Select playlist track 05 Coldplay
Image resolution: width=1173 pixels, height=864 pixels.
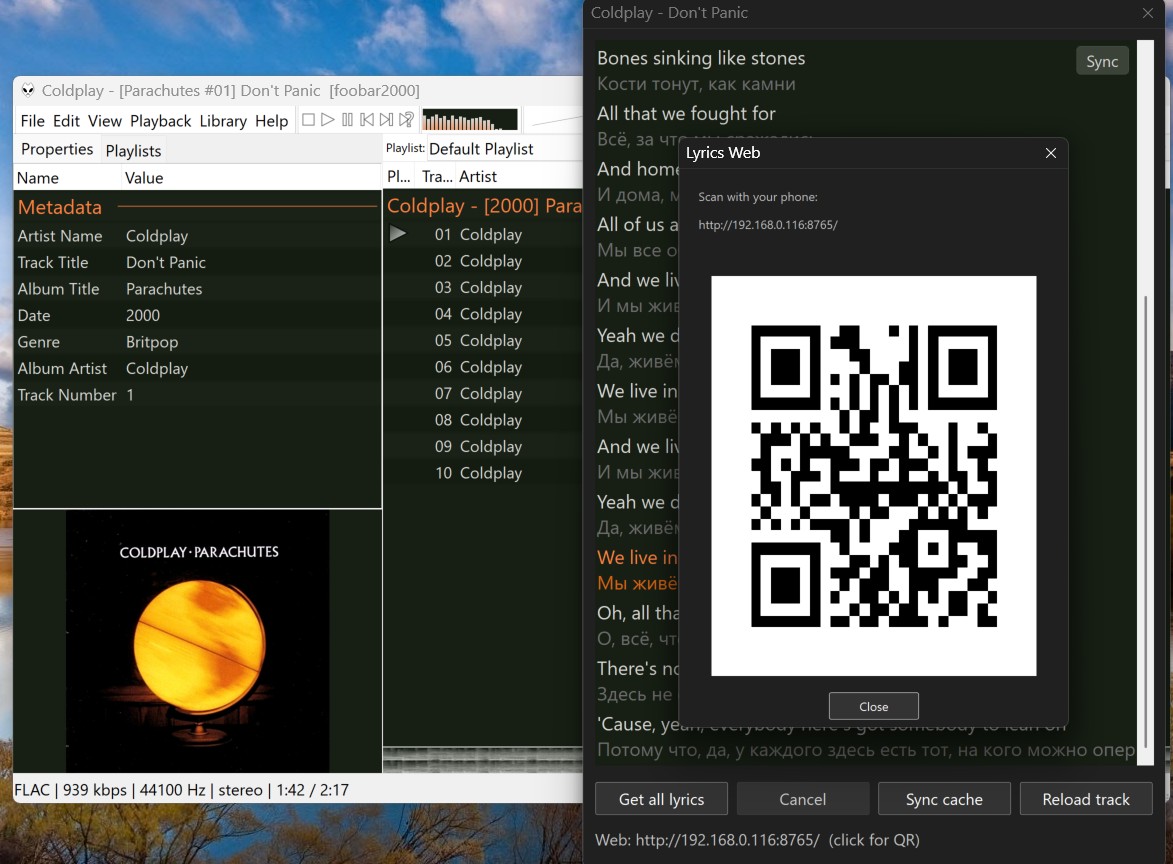(483, 340)
